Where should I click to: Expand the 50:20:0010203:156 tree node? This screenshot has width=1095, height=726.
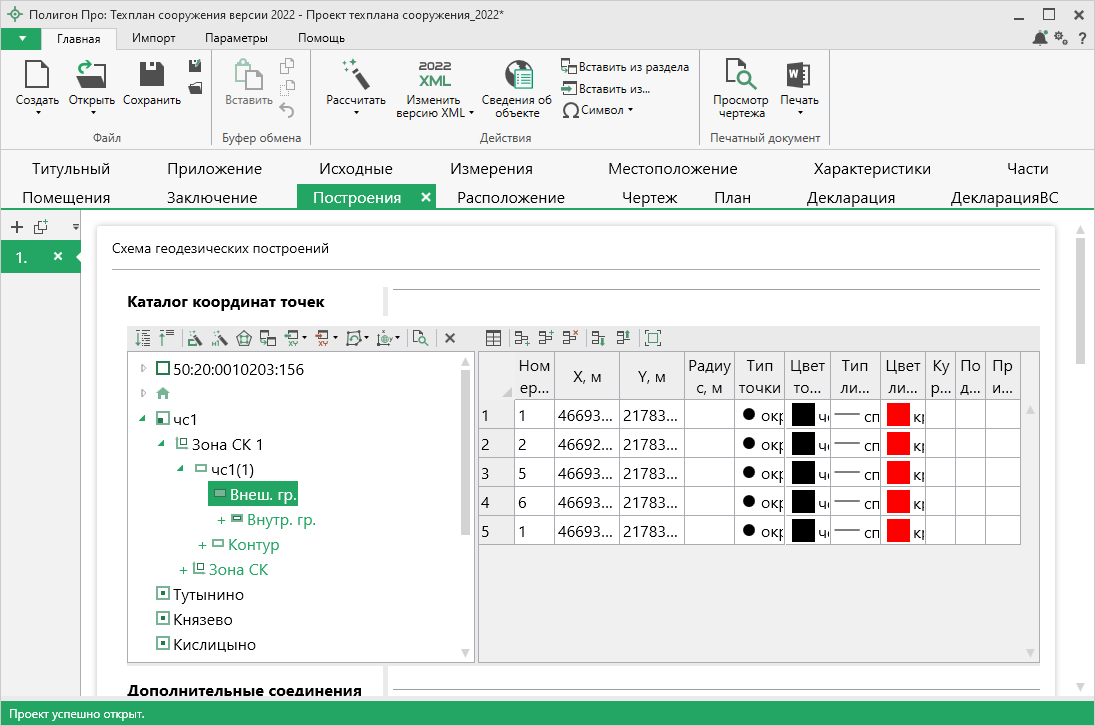(143, 369)
